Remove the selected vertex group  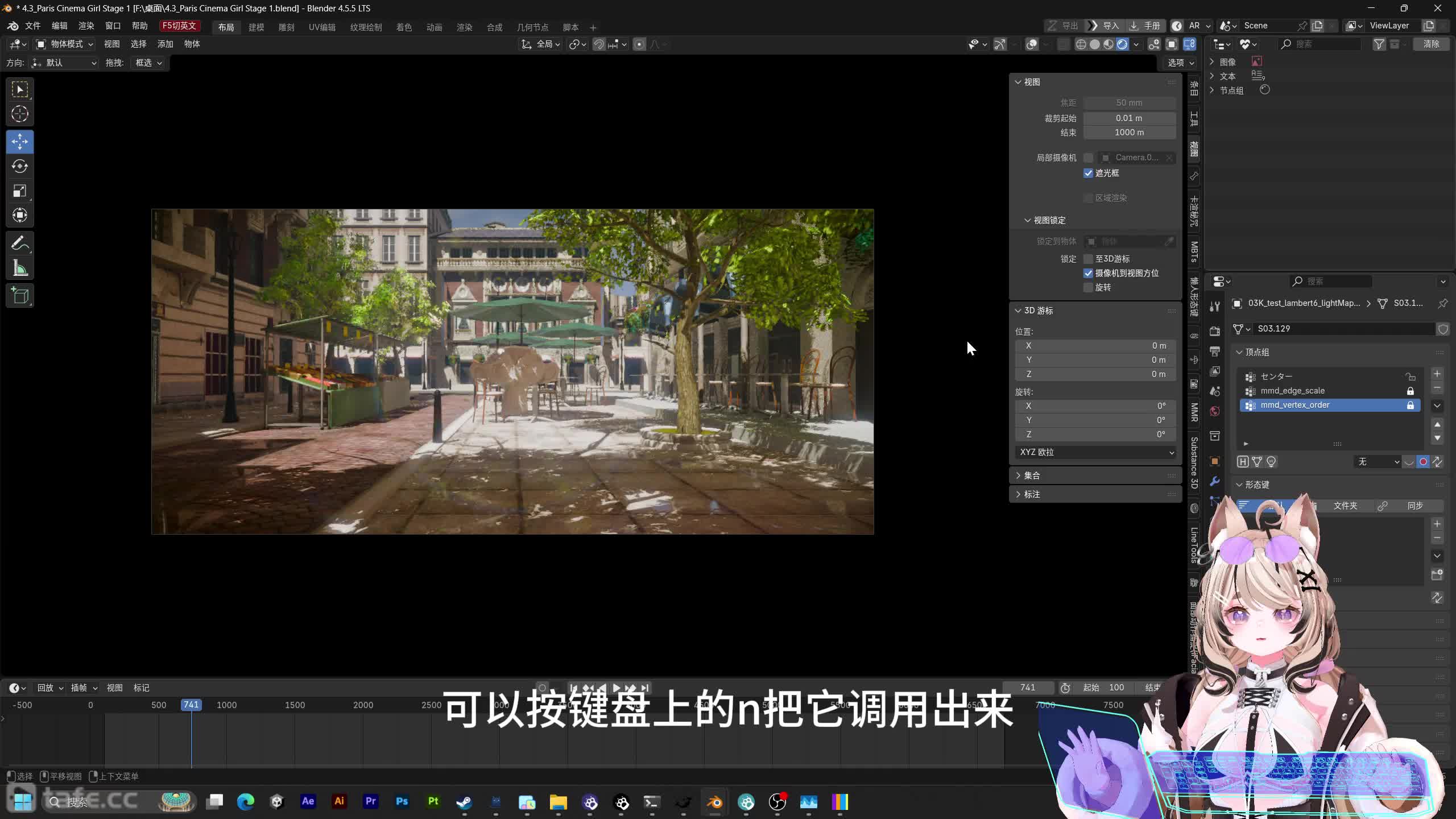click(x=1437, y=388)
